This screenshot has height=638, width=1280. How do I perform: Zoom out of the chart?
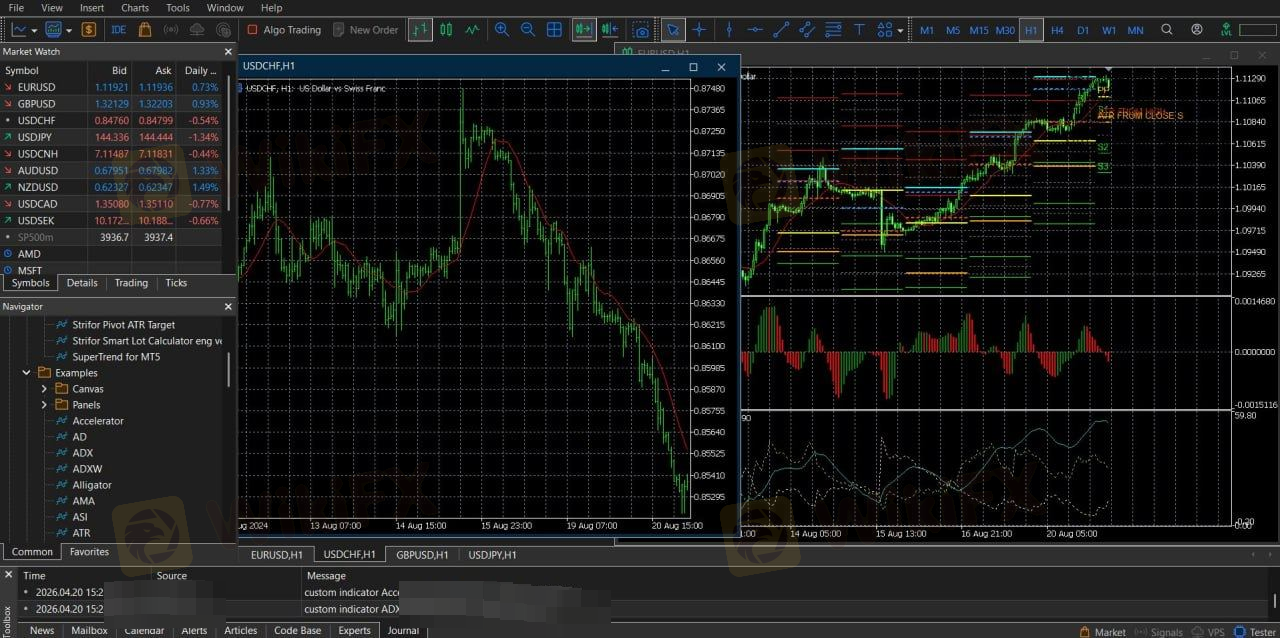(x=528, y=30)
